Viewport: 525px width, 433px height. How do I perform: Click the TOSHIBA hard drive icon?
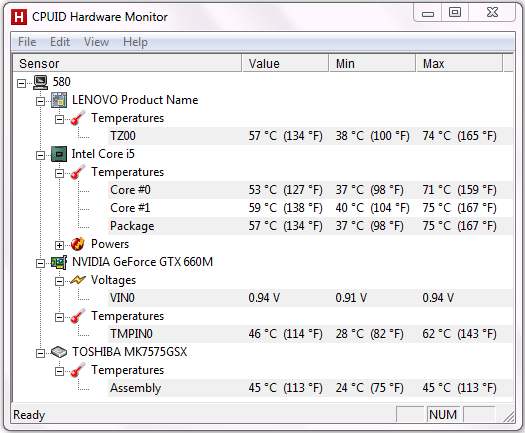59,352
